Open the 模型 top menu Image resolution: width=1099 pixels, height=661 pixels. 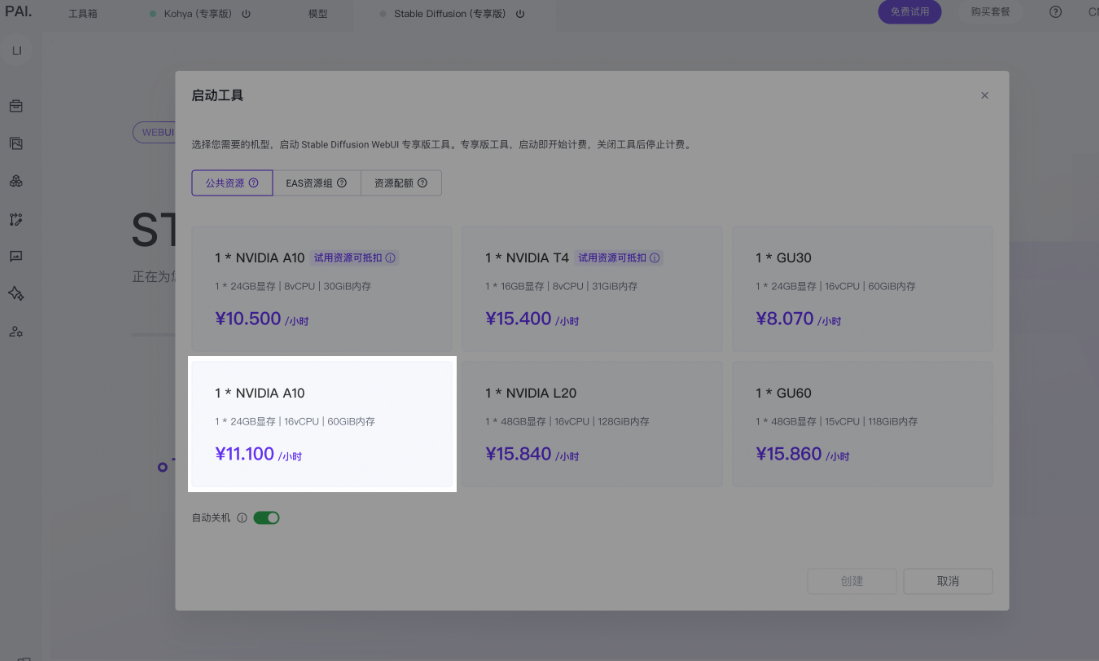(318, 13)
